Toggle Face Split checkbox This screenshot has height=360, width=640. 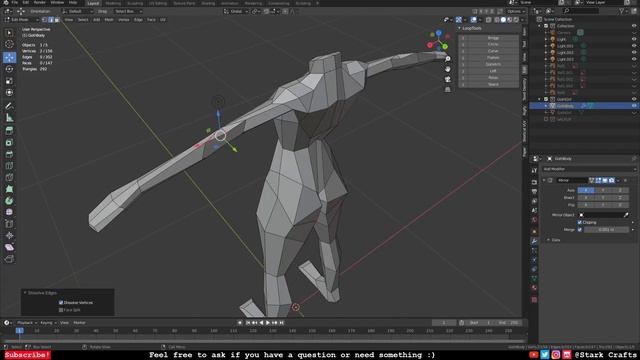point(61,310)
